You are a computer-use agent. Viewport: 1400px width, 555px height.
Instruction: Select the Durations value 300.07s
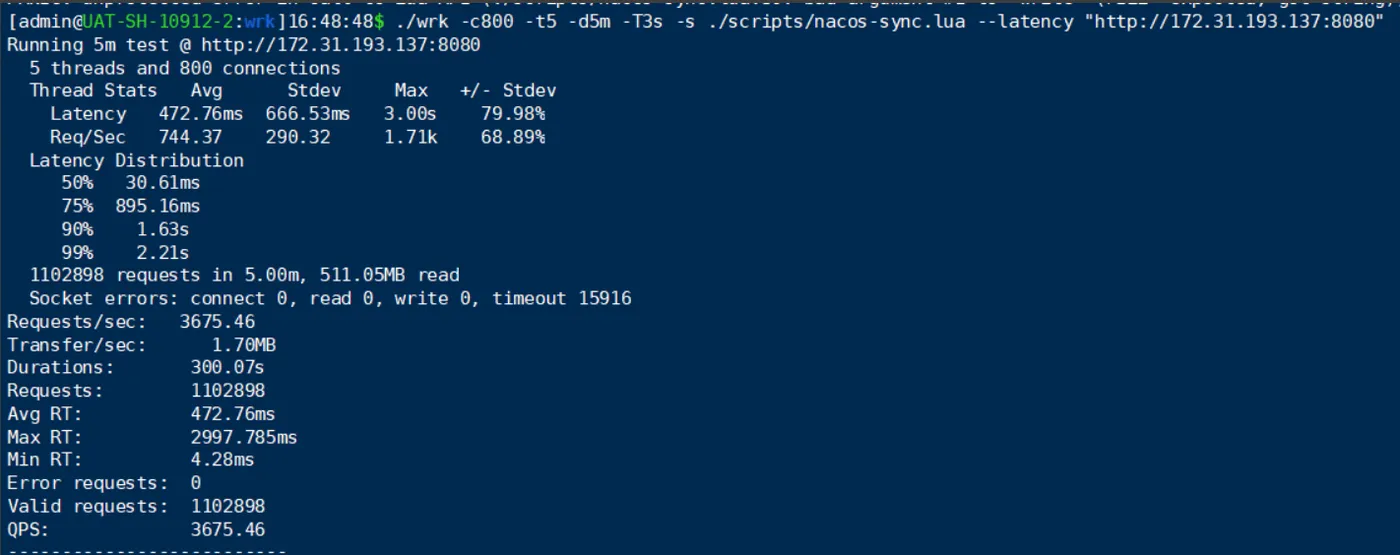(x=228, y=368)
